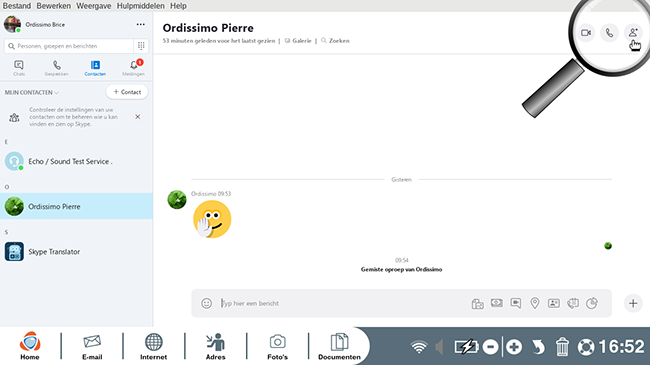Add a person to the conversation
Image resolution: width=650 pixels, height=365 pixels.
pos(633,33)
